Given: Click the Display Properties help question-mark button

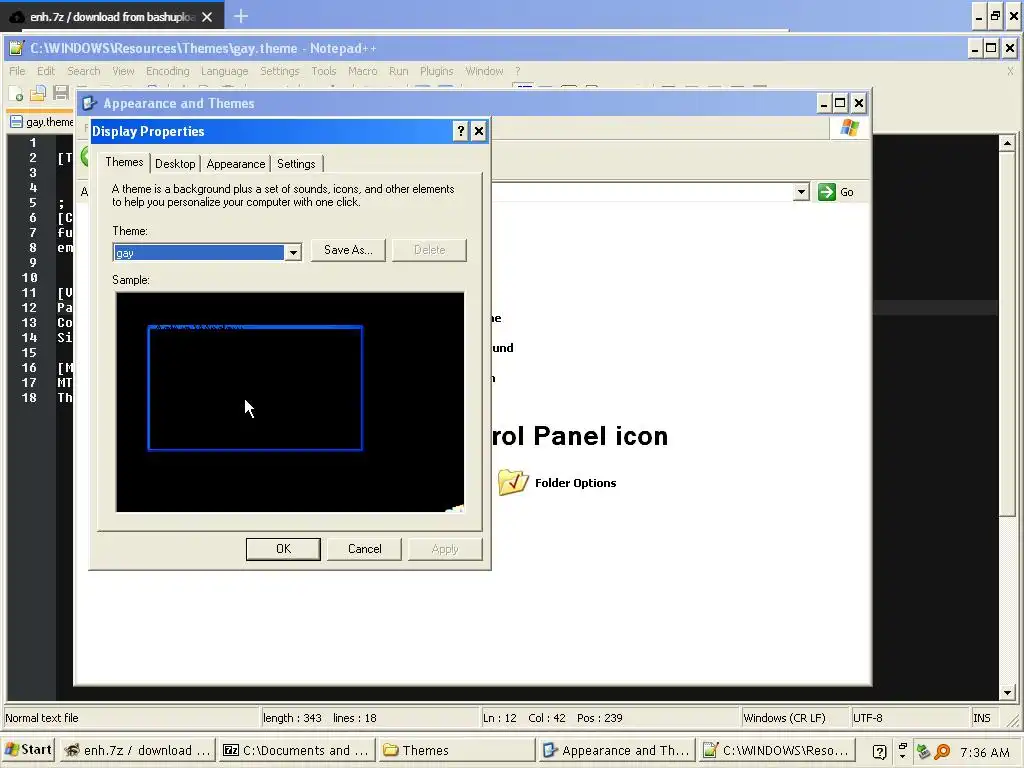Looking at the screenshot, I should (x=460, y=131).
